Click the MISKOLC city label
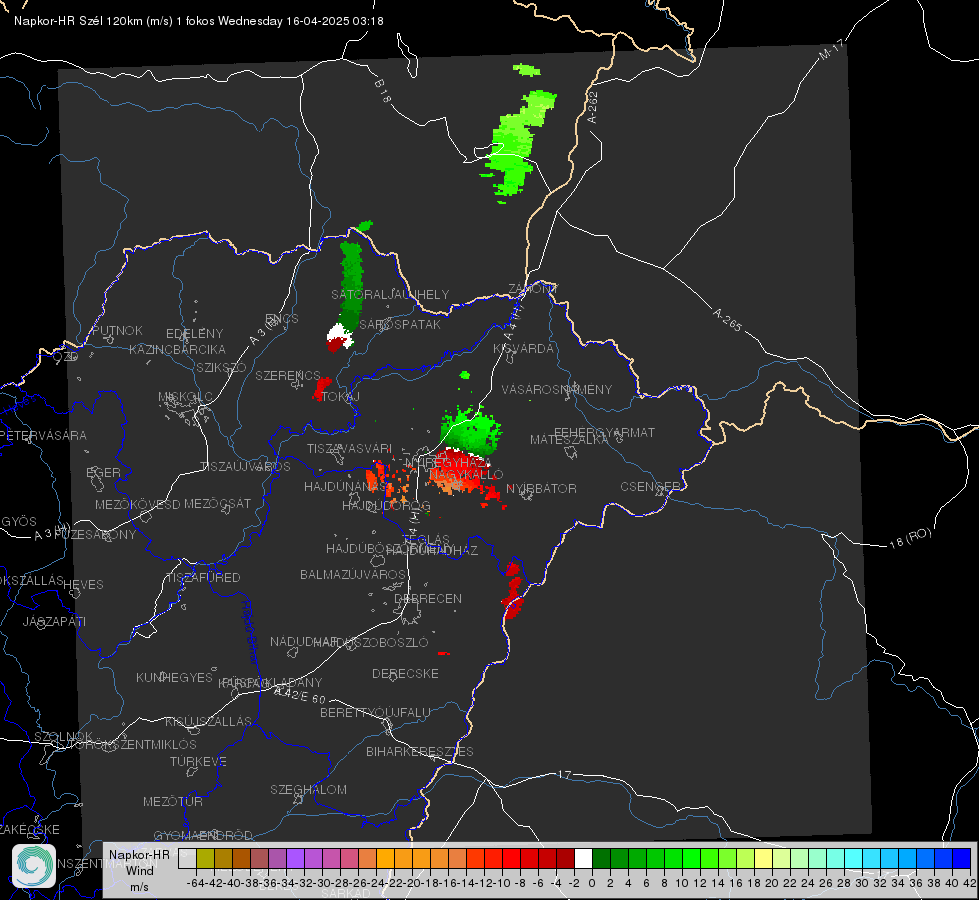 point(185,397)
